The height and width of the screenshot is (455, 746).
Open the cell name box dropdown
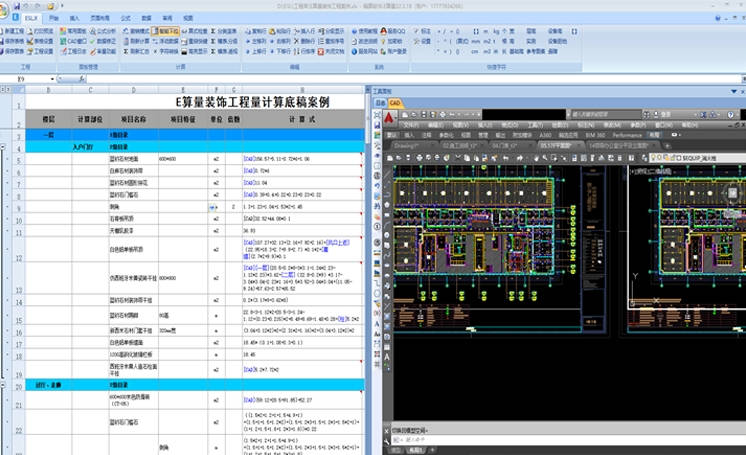53,78
